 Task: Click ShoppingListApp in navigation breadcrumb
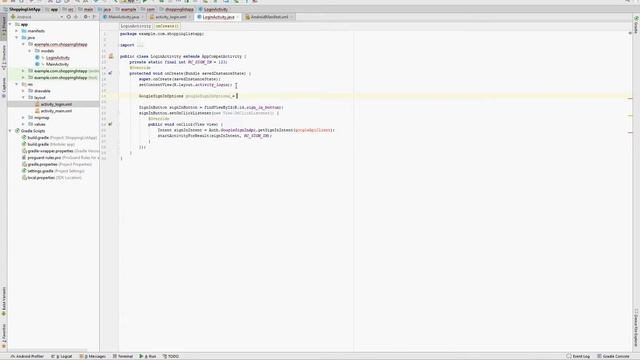24,9
